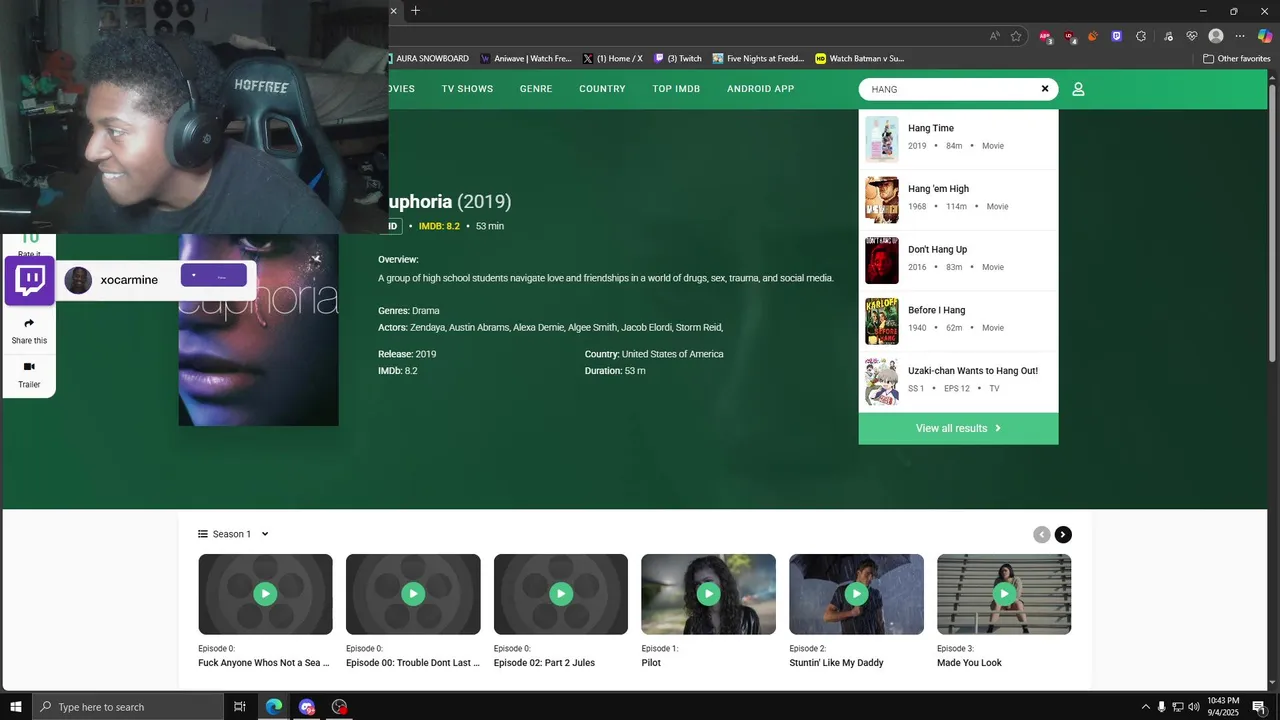Image resolution: width=1280 pixels, height=720 pixels.
Task: Open AURA SNOWBOARD bookmark
Action: pos(429,58)
